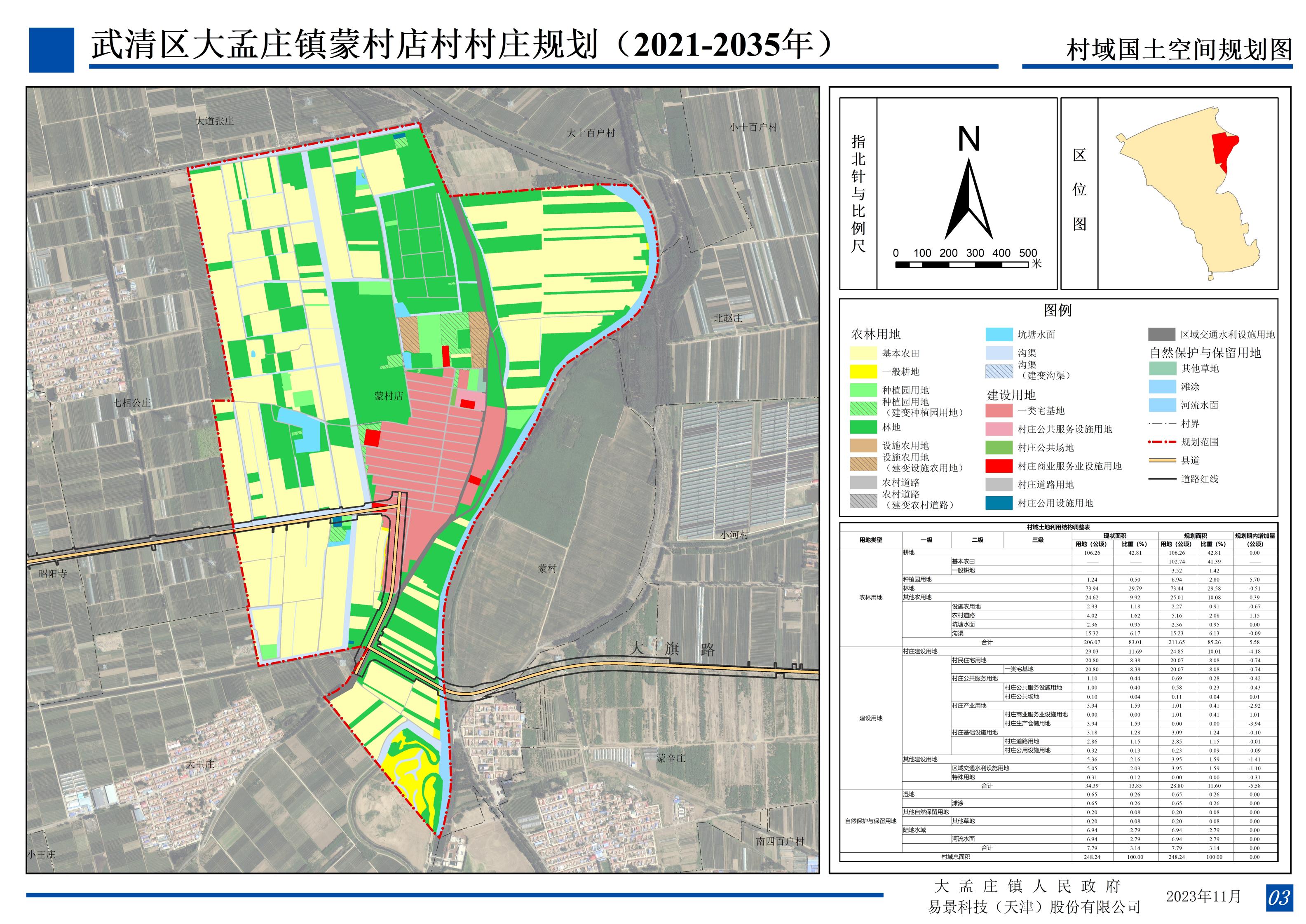Click the hatched 建变沟渠 legend swatch

coord(999,371)
